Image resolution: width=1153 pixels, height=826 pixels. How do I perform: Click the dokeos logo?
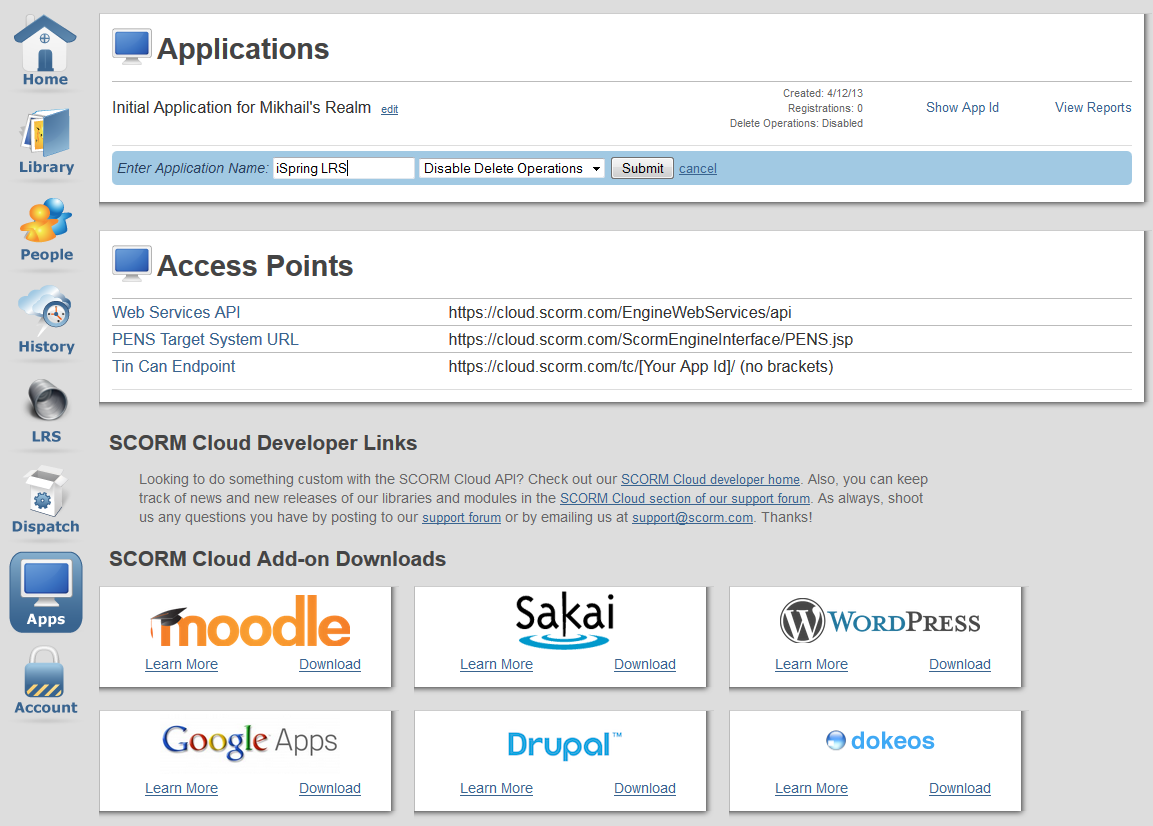point(880,740)
